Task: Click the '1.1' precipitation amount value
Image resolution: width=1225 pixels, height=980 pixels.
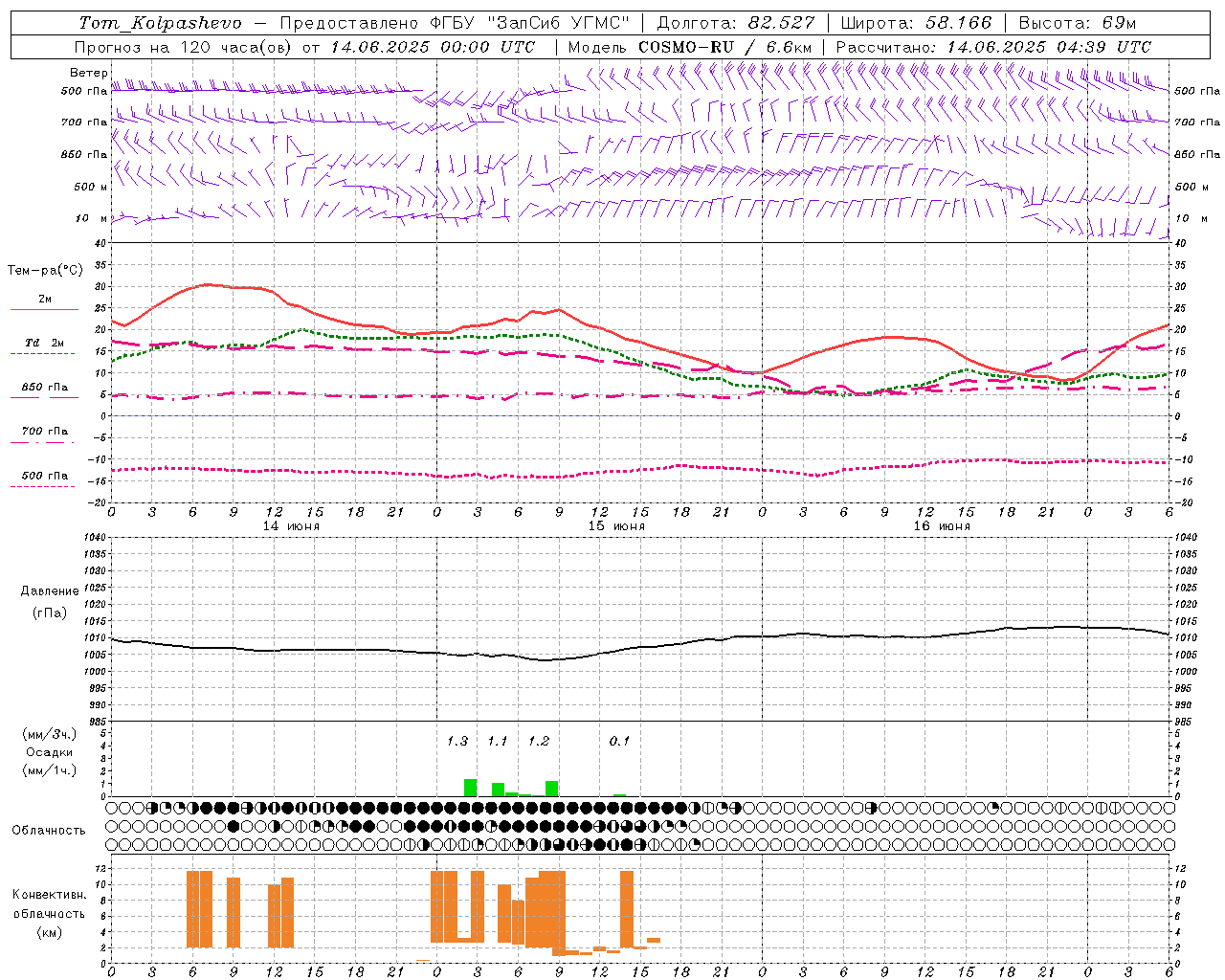Action: click(x=498, y=741)
